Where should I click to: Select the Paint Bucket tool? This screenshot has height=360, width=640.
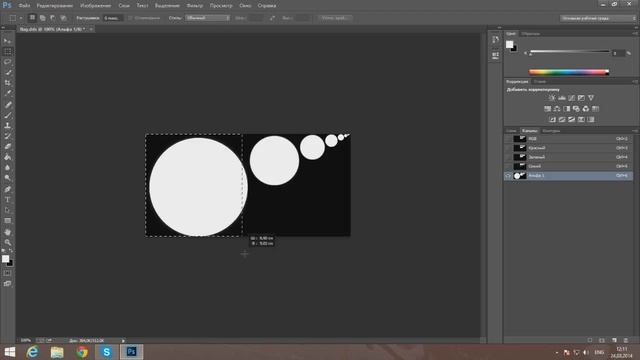(7, 157)
